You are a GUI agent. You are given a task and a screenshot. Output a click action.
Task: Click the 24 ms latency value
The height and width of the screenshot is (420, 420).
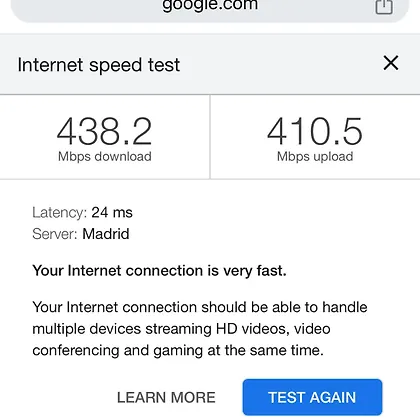[112, 213]
